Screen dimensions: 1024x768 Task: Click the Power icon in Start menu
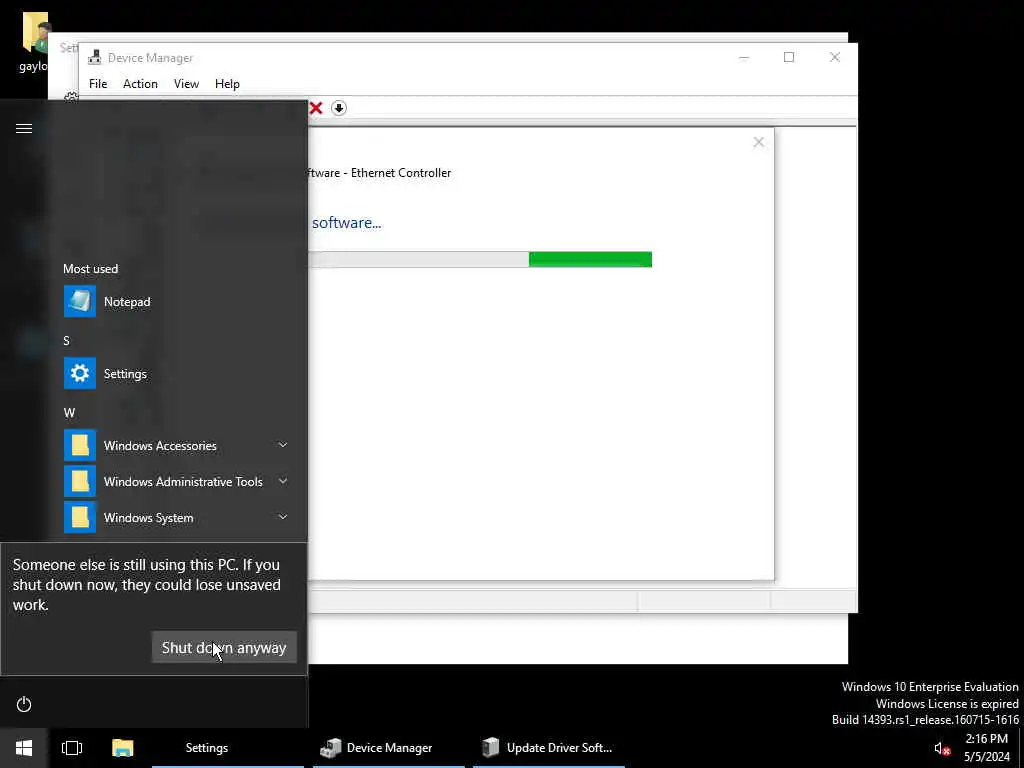(24, 704)
